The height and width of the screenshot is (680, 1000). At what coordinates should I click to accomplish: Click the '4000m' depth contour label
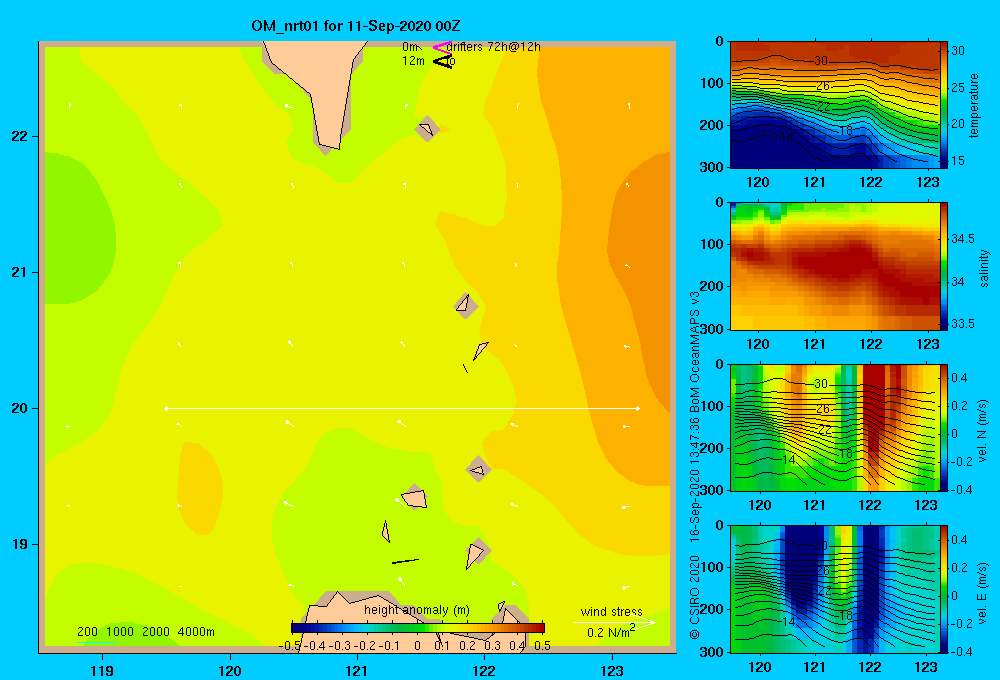point(196,632)
